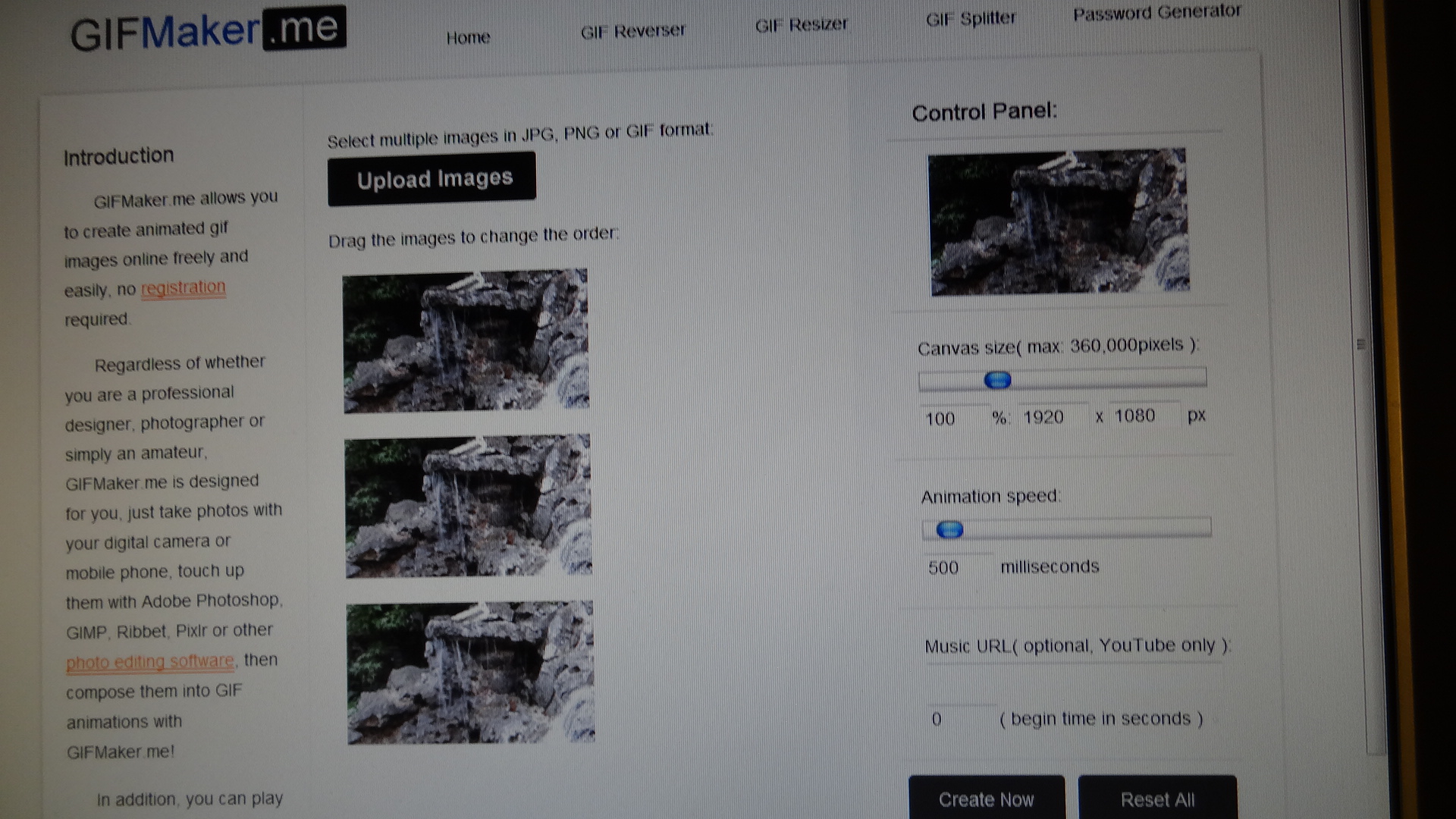Click the 'milliseconds' label

(x=1050, y=566)
